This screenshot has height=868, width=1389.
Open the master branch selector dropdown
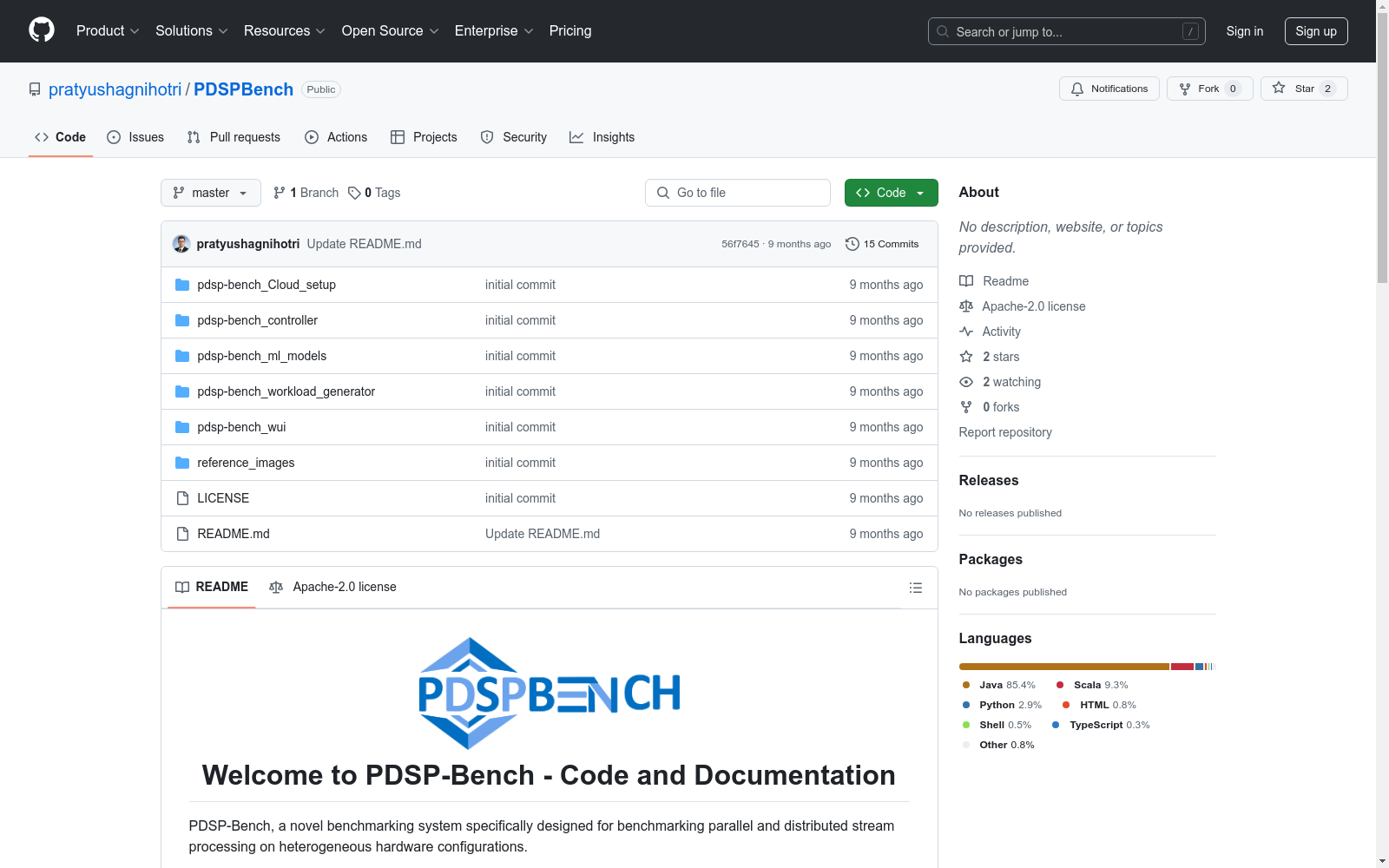pyautogui.click(x=211, y=193)
